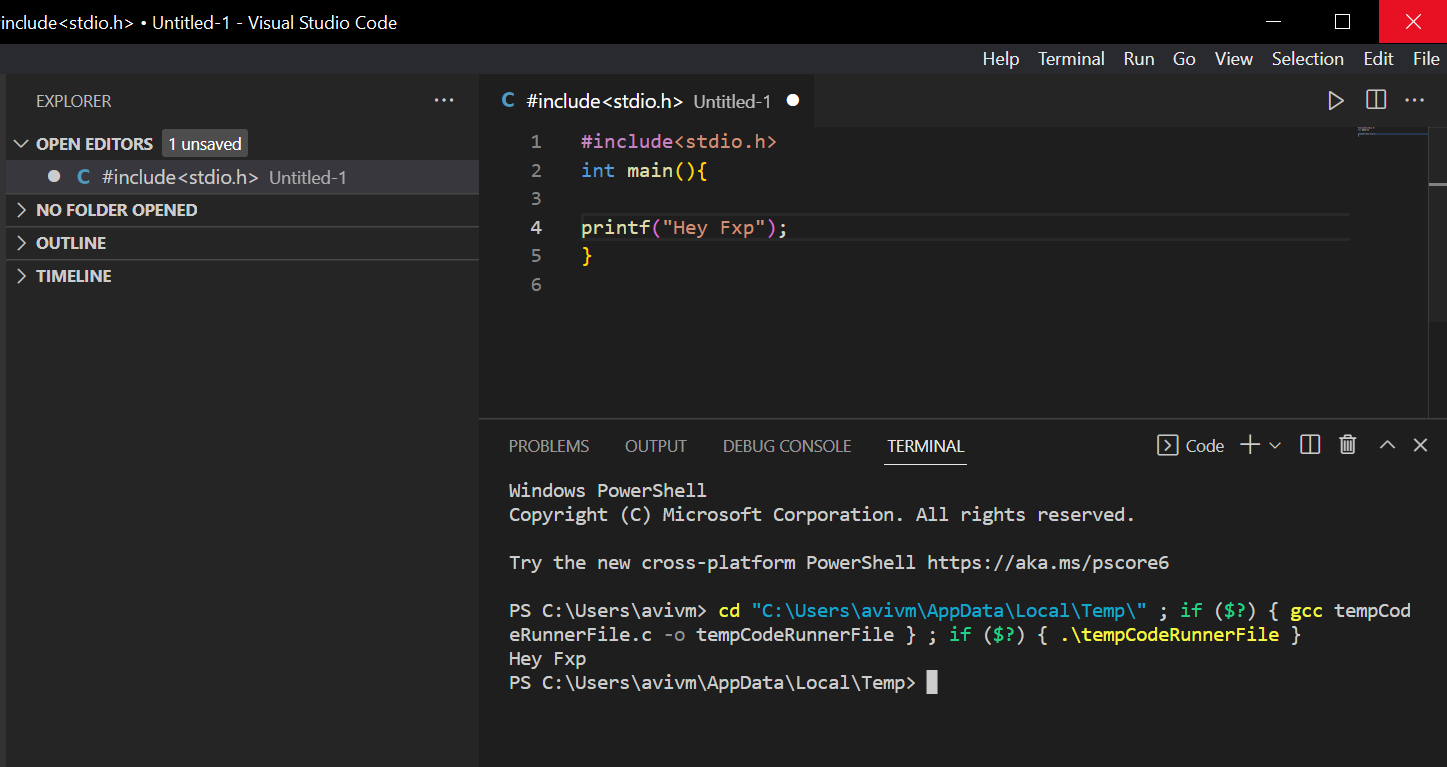Maximize the Visual Studio Code window
The height and width of the screenshot is (767, 1447).
click(1343, 21)
